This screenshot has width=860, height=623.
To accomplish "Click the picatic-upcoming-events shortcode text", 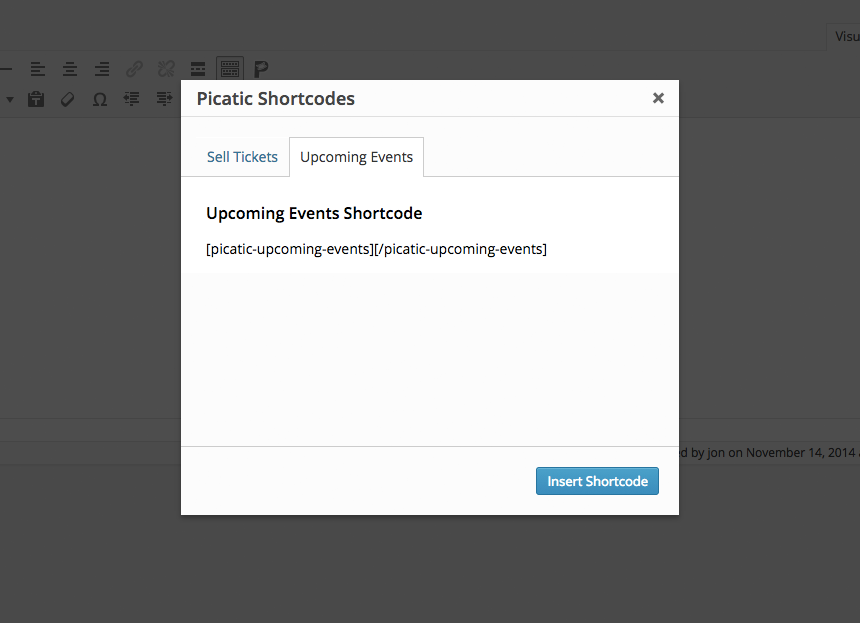I will point(376,249).
